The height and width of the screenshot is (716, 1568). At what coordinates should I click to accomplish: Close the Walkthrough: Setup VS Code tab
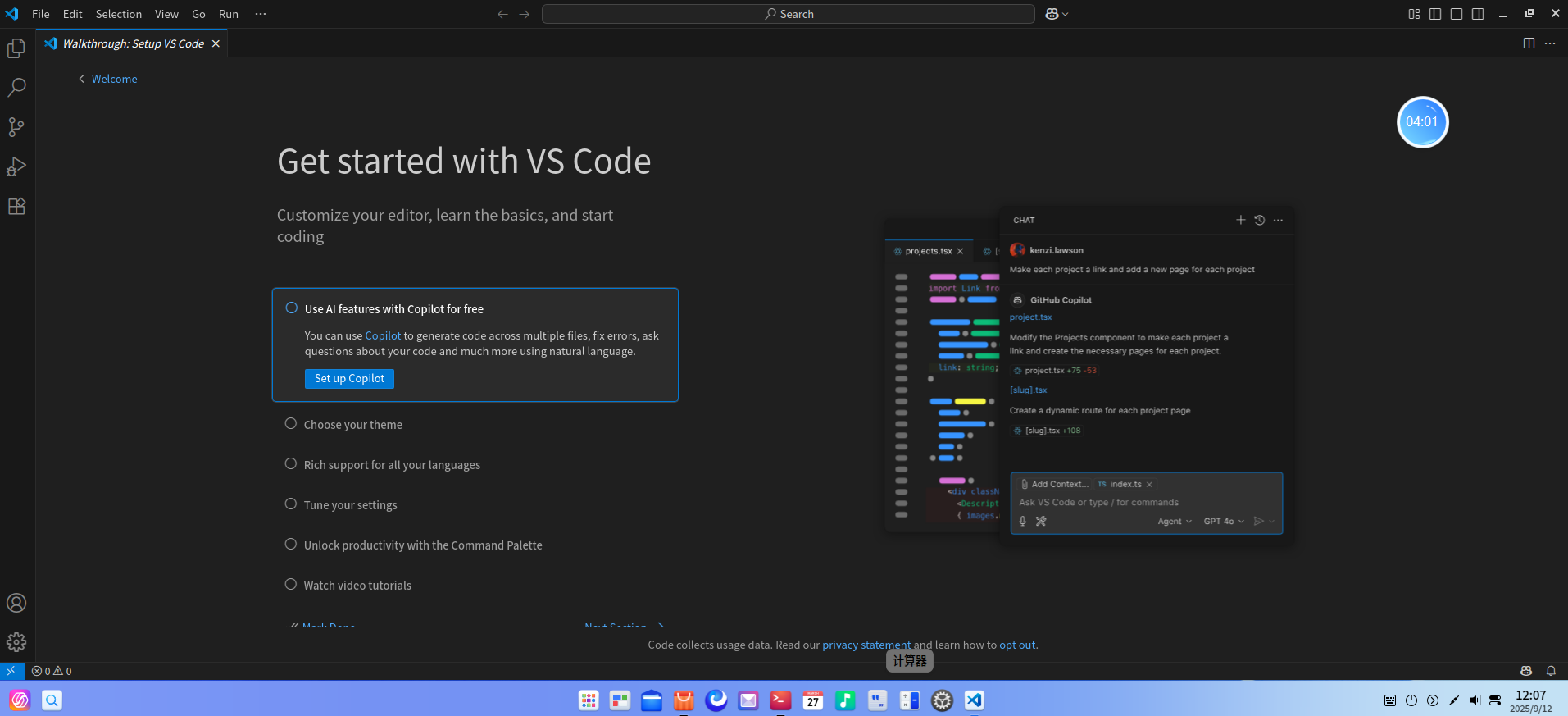click(216, 43)
